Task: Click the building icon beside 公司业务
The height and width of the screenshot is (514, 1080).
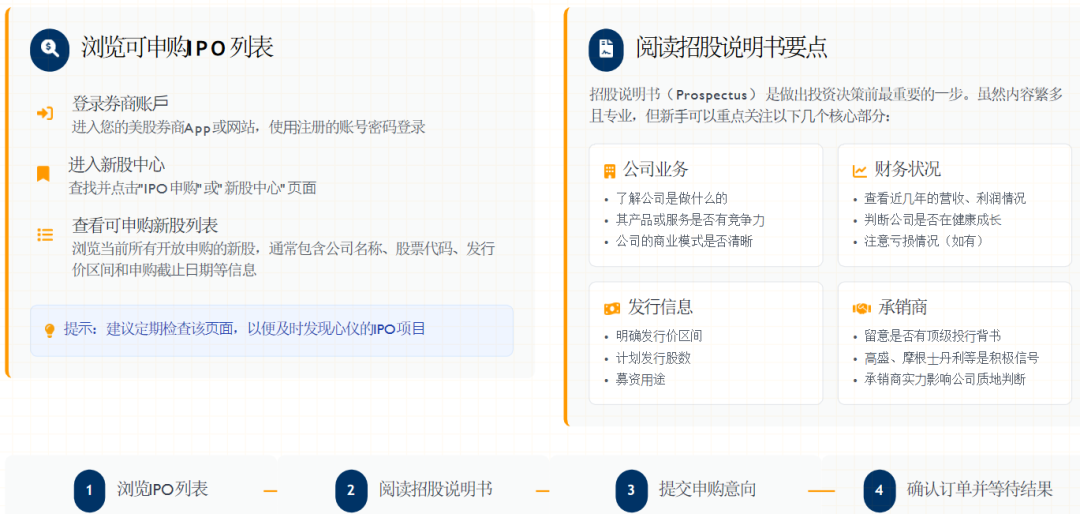Action: (609, 171)
